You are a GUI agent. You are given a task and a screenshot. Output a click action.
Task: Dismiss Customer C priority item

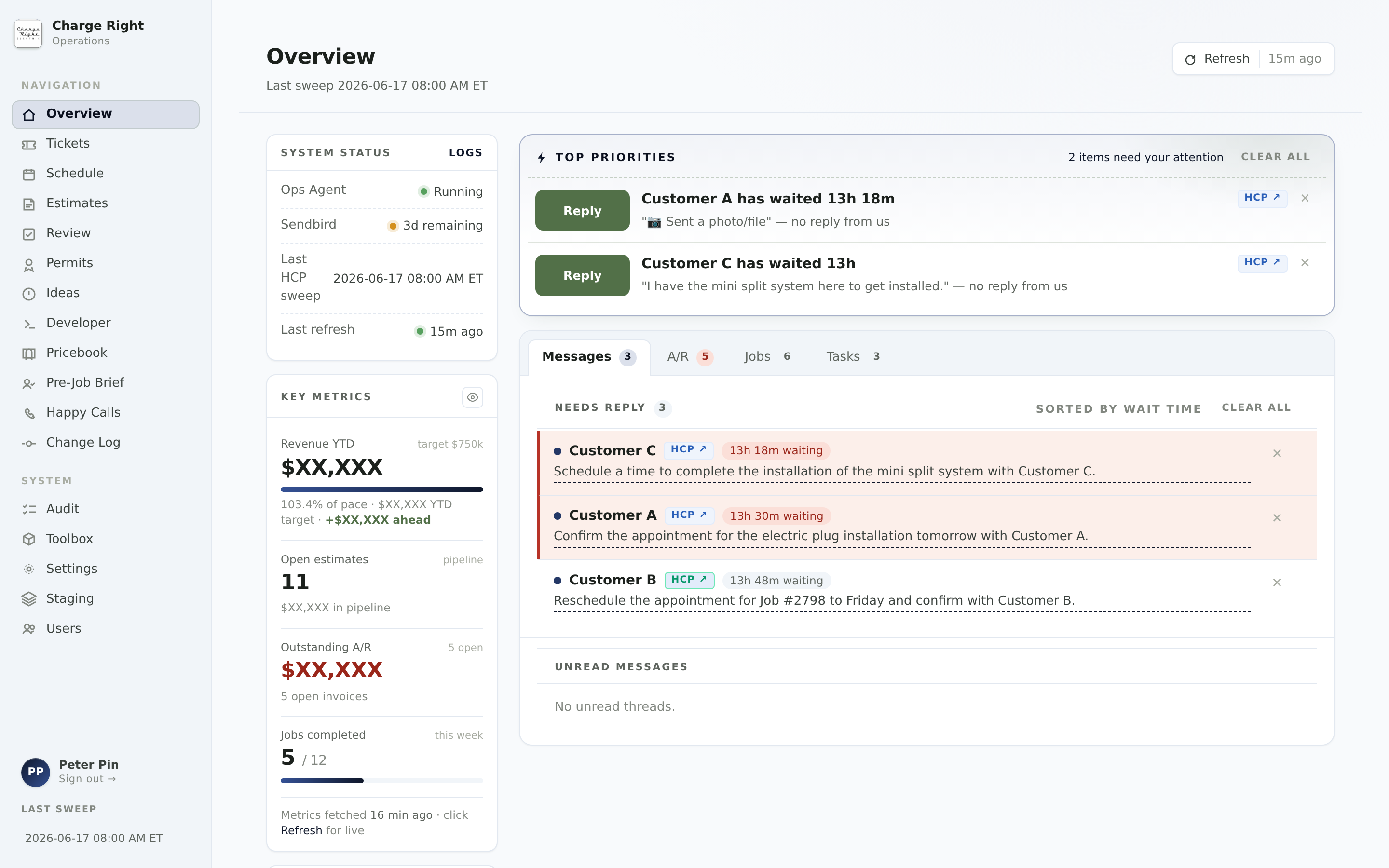[x=1305, y=262]
